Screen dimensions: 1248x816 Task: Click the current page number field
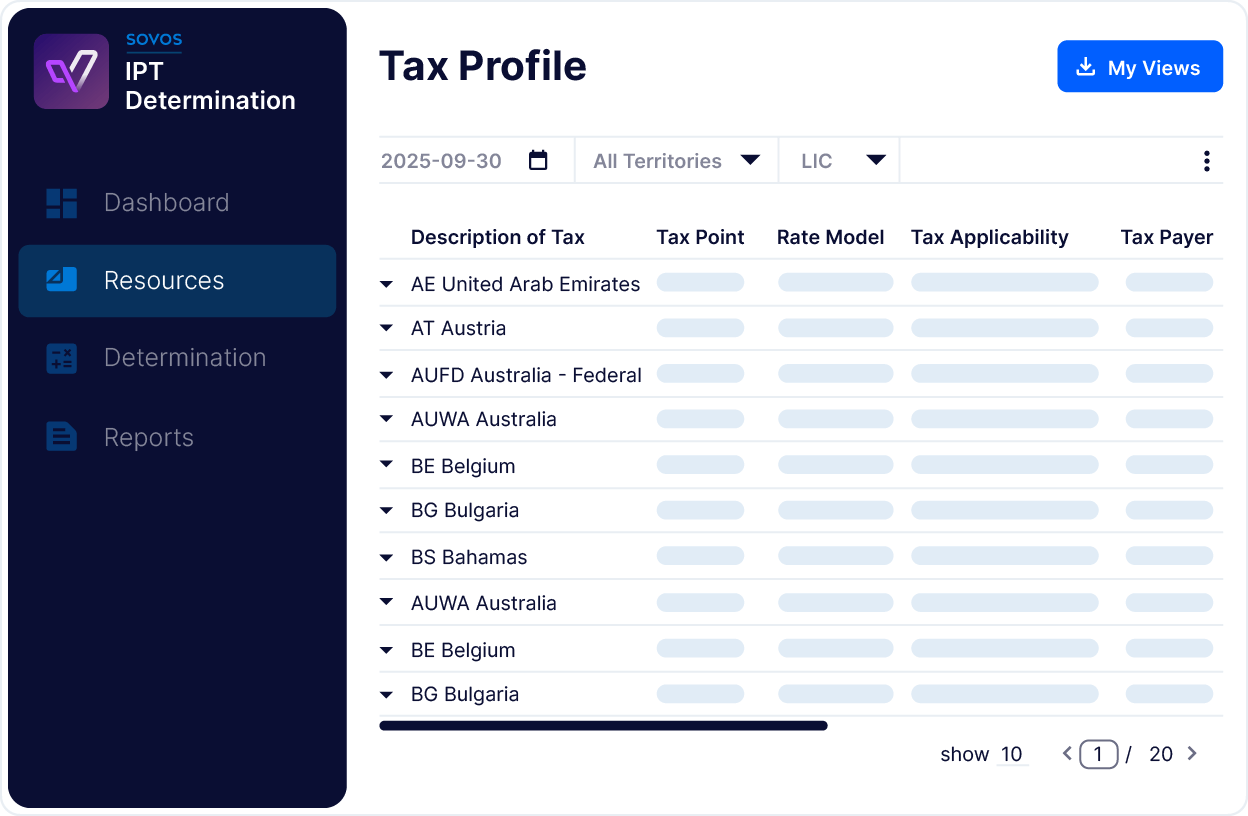point(1098,754)
